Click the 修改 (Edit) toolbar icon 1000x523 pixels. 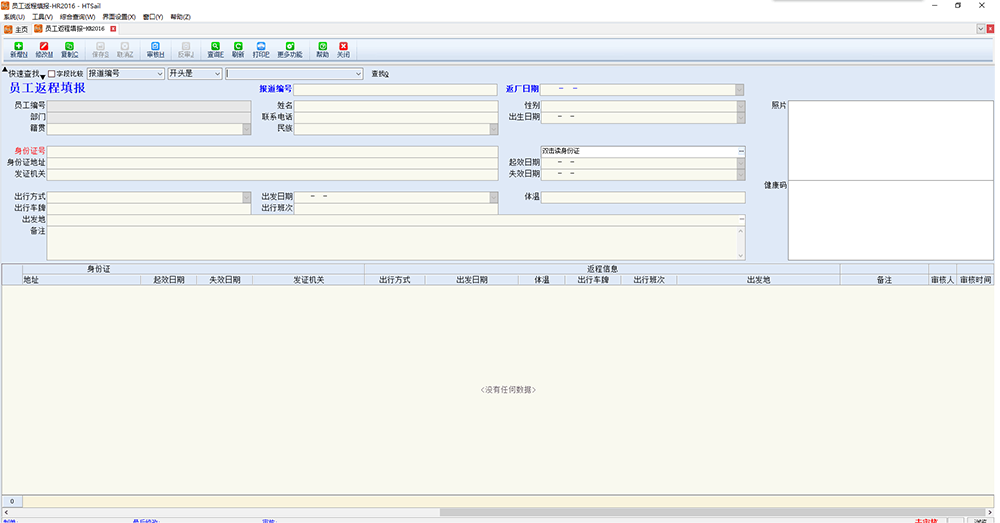click(44, 49)
